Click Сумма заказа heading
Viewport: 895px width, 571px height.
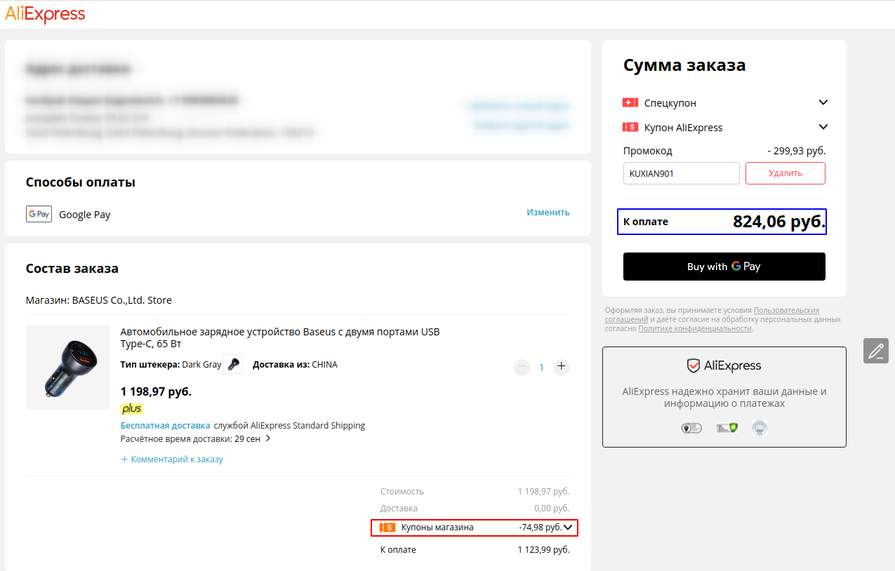pos(684,65)
